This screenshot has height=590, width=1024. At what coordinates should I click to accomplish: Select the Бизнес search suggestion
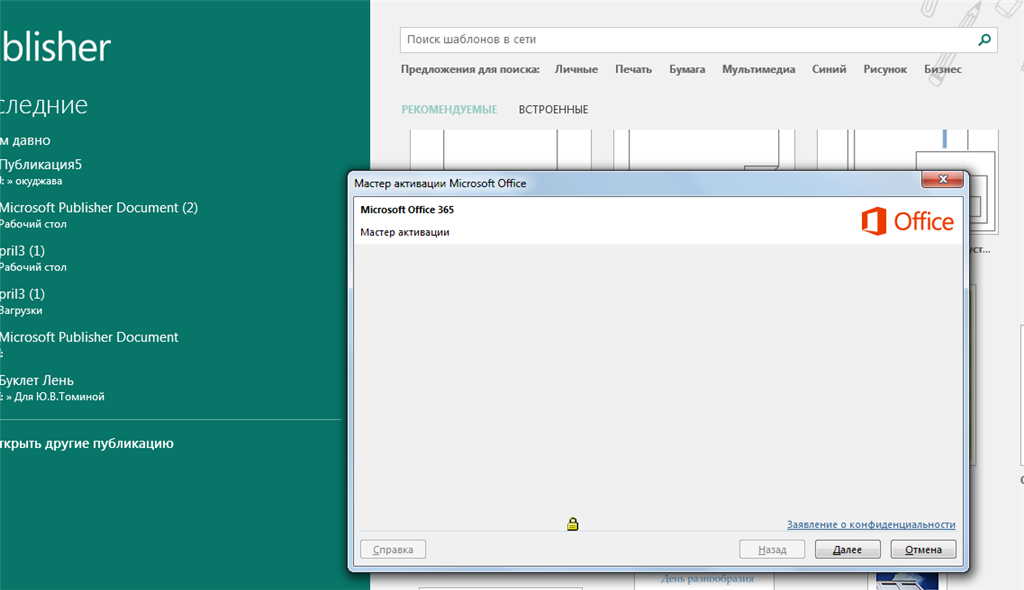coord(942,69)
